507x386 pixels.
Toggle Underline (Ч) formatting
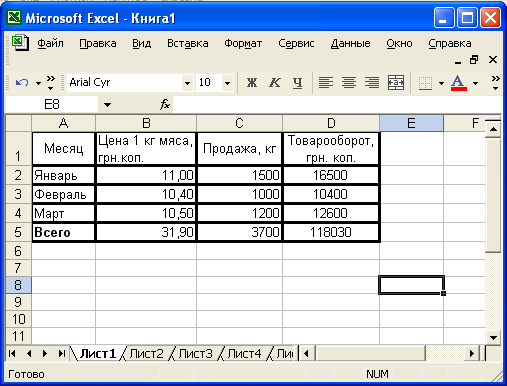click(x=297, y=82)
